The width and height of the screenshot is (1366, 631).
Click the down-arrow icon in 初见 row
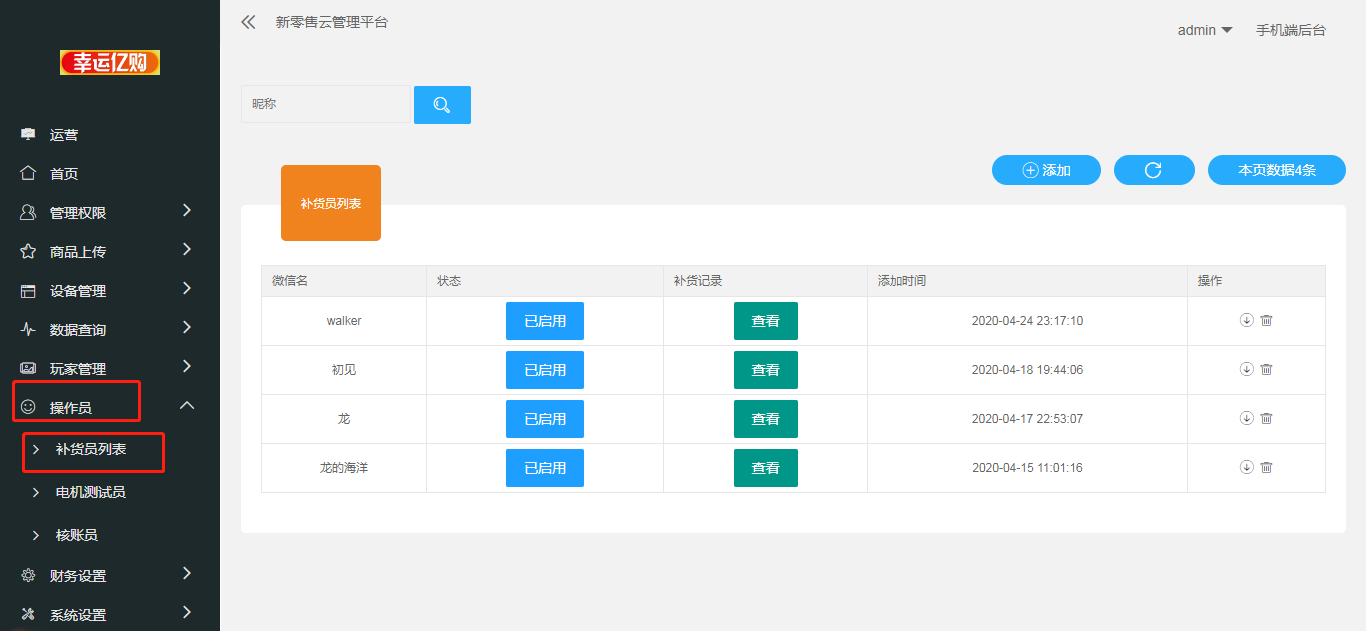[x=1246, y=369]
